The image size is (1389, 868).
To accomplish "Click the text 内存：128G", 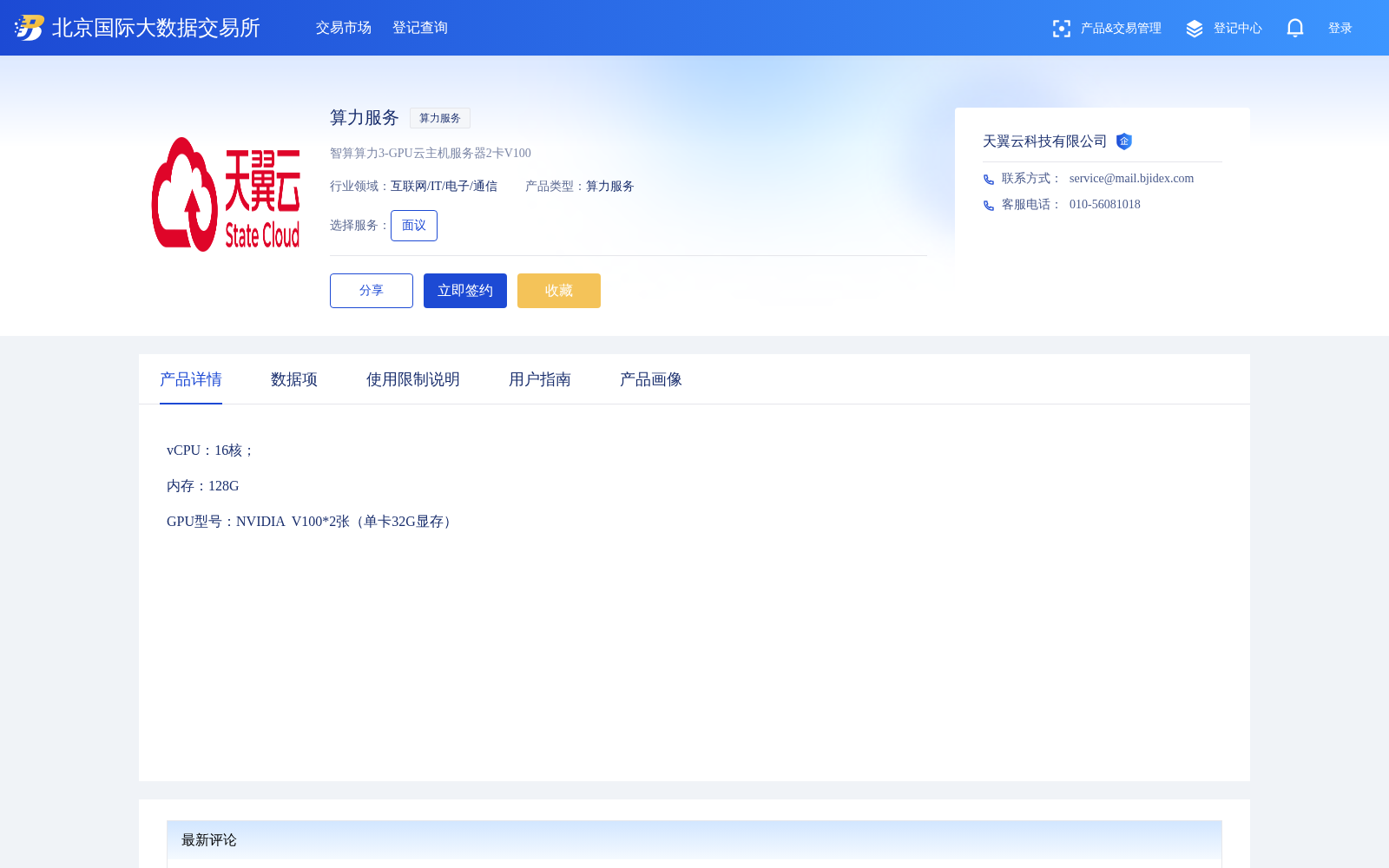I will (x=203, y=486).
